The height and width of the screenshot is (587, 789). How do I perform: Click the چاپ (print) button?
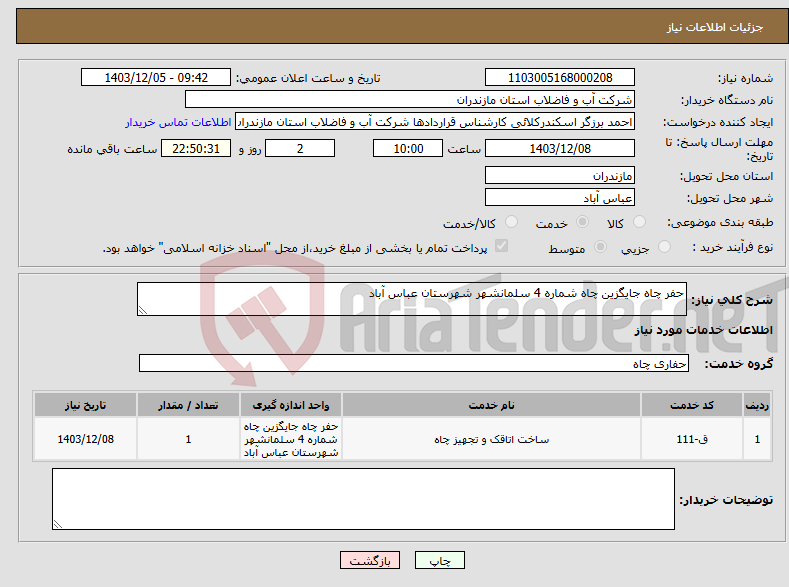point(439,560)
